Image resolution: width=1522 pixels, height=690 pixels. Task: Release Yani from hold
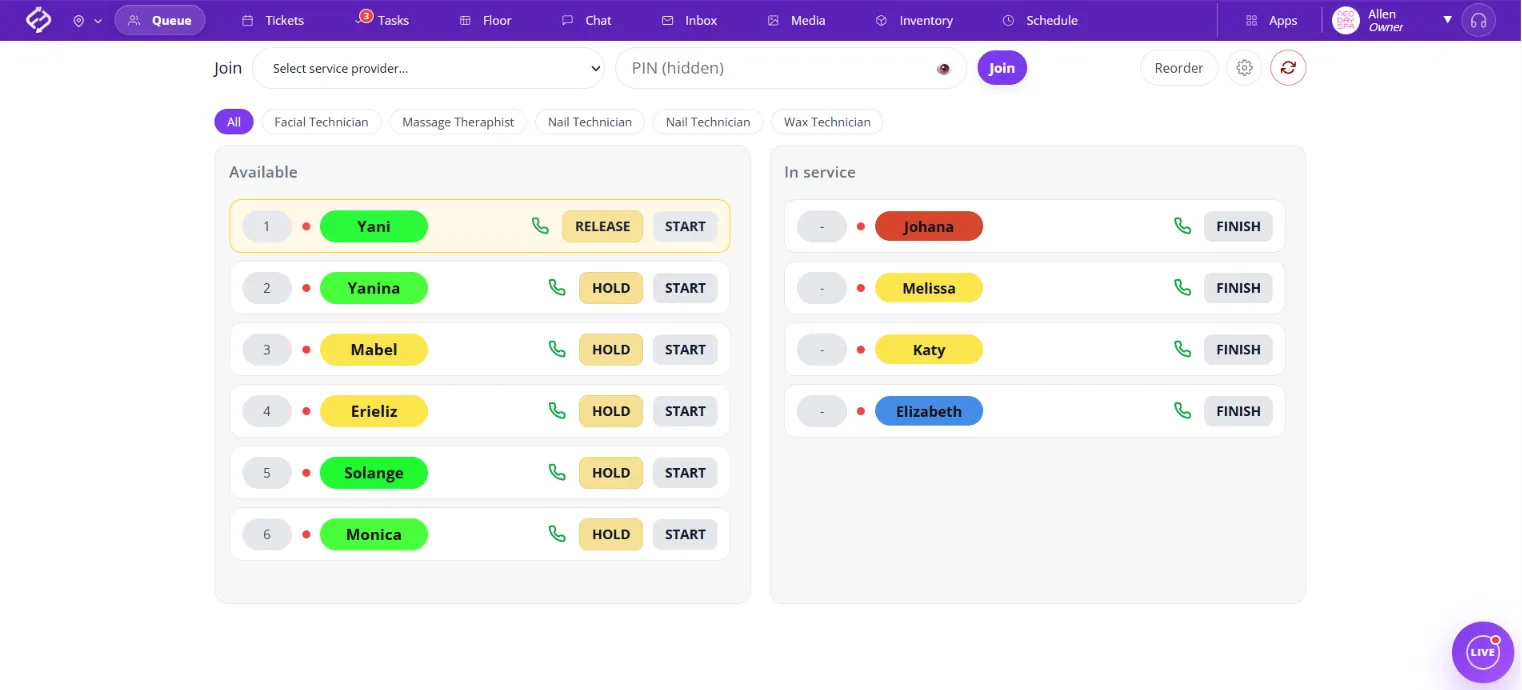point(603,226)
